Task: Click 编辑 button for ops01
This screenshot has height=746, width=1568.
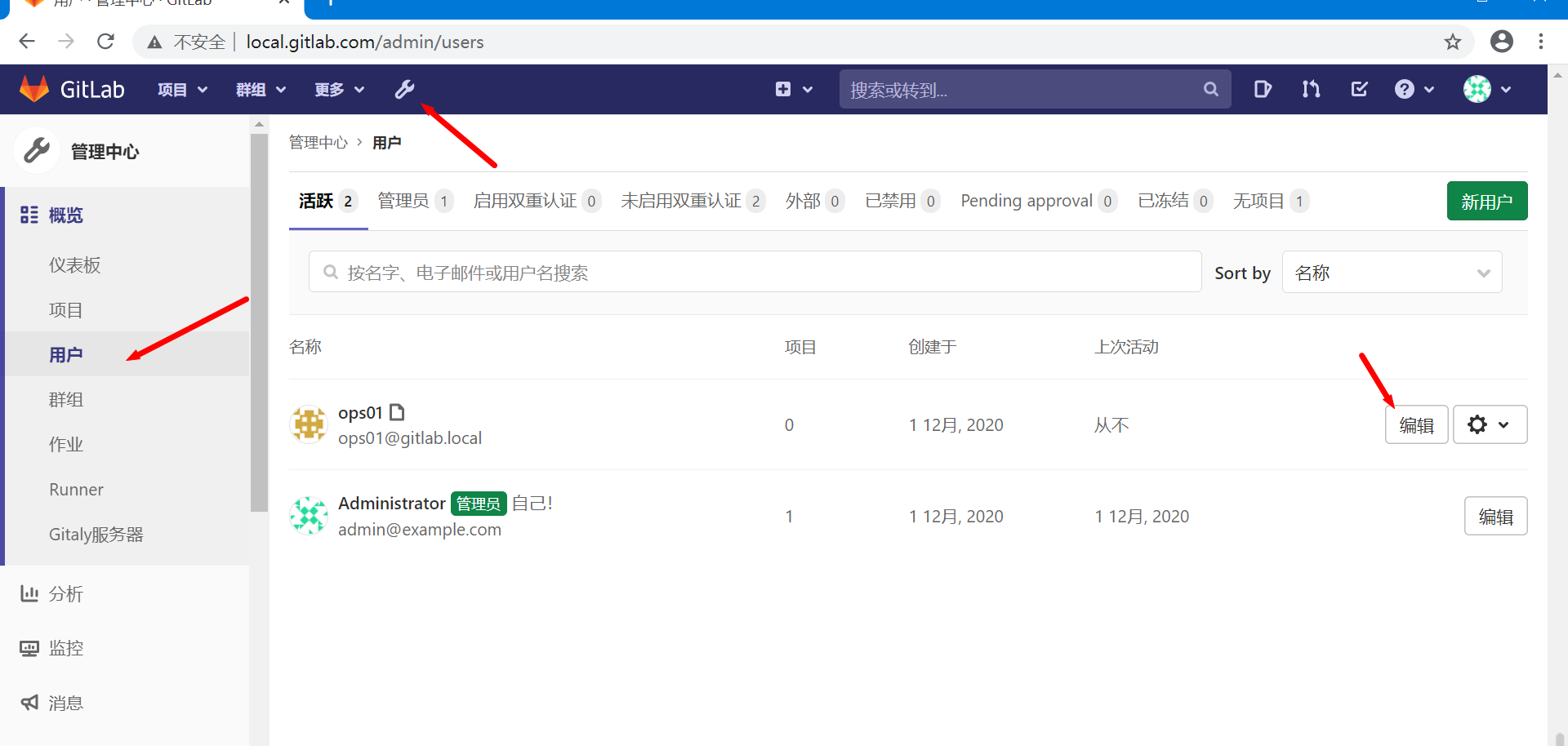Action: click(x=1416, y=424)
